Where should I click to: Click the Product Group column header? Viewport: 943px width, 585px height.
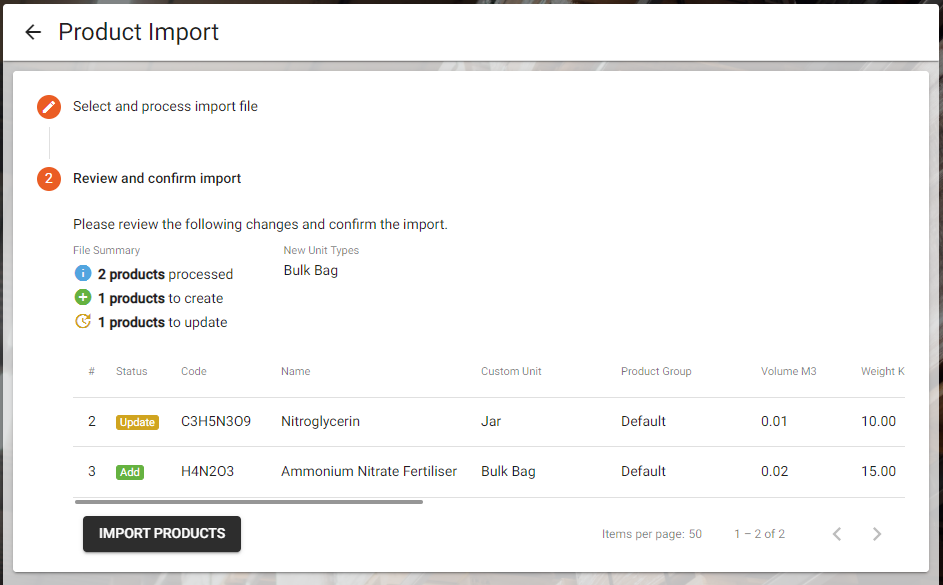656,372
